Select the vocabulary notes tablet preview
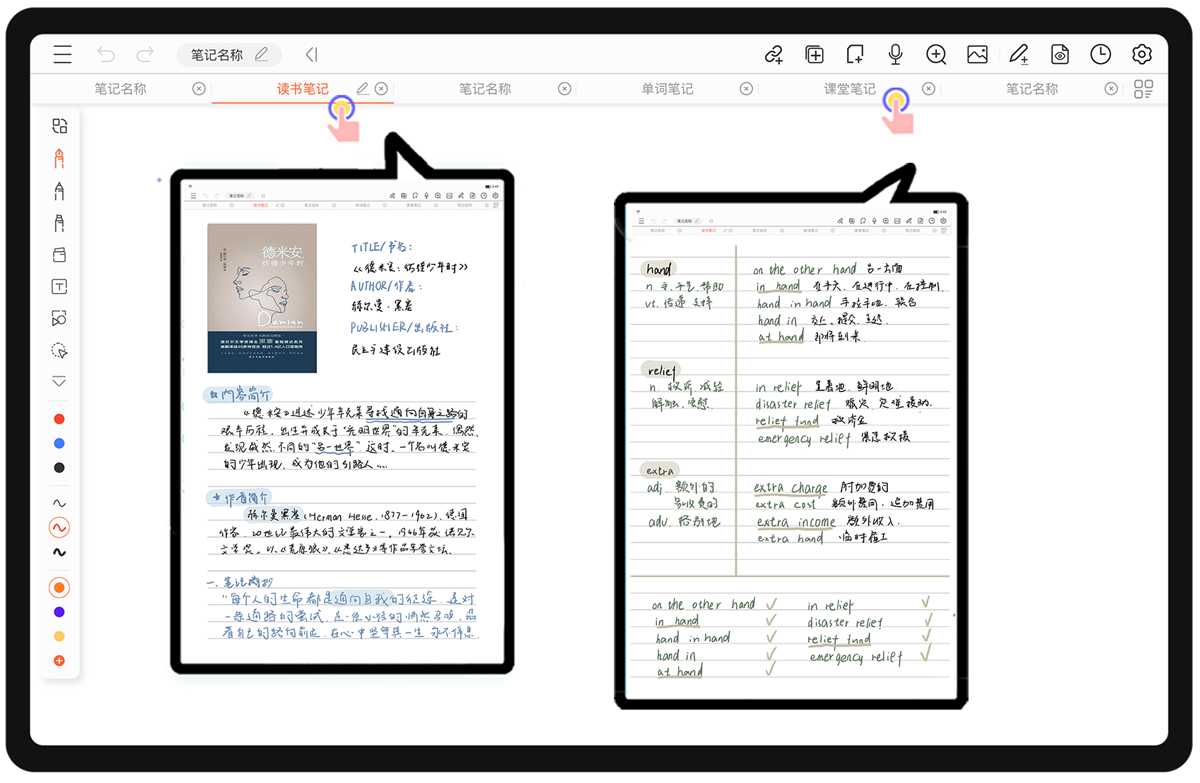Screen dimensions: 1200x783 tap(790, 450)
